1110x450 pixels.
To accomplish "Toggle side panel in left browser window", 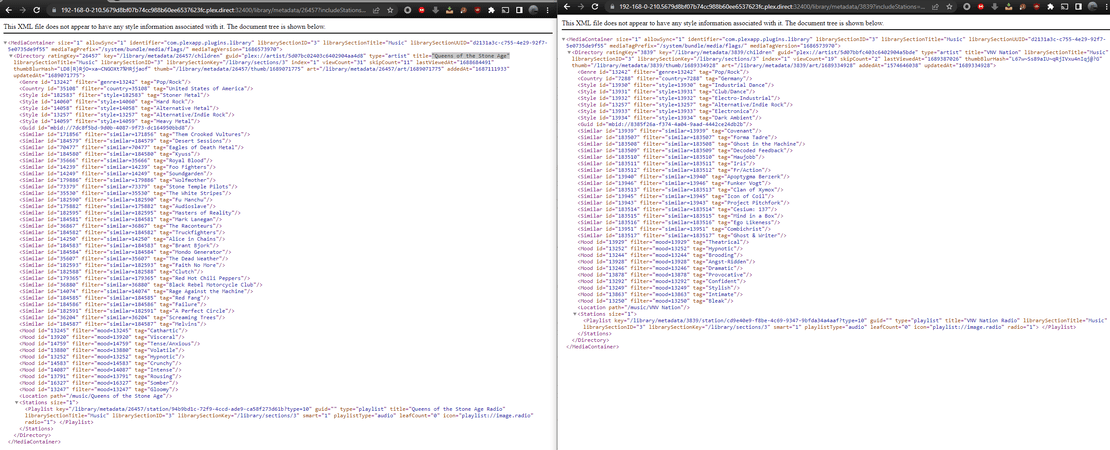I will pos(519,10).
